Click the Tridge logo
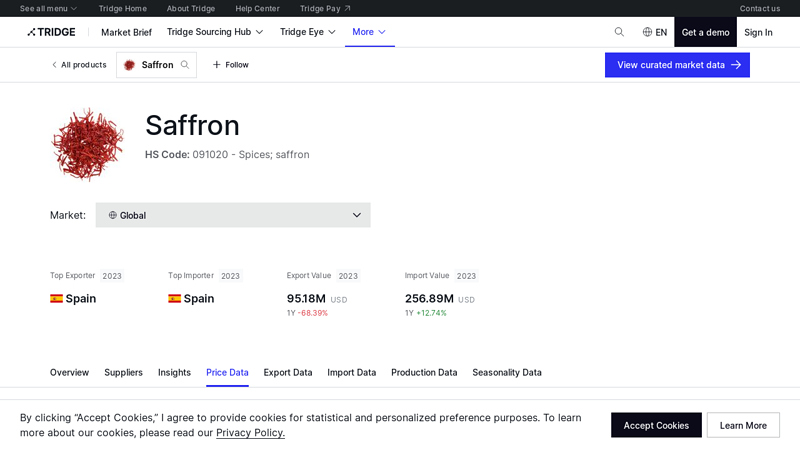The width and height of the screenshot is (800, 450). point(51,32)
